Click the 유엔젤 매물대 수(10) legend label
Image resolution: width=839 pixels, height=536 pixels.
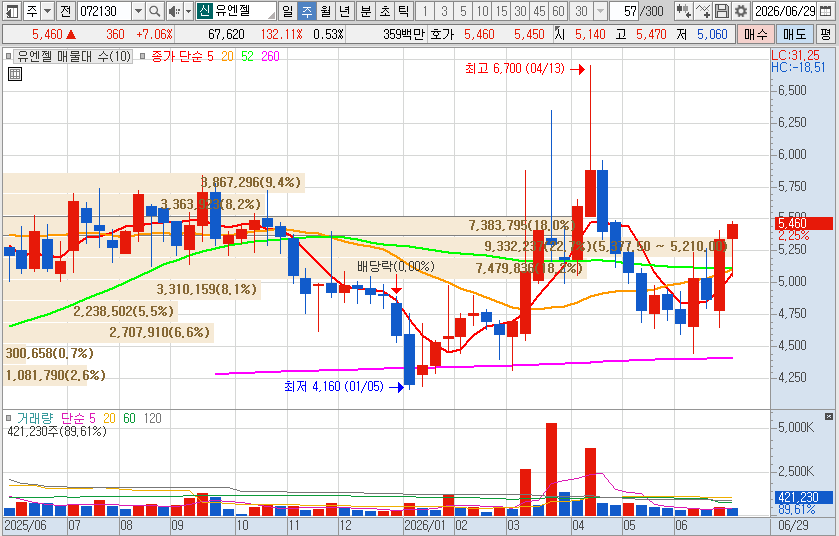click(73, 56)
